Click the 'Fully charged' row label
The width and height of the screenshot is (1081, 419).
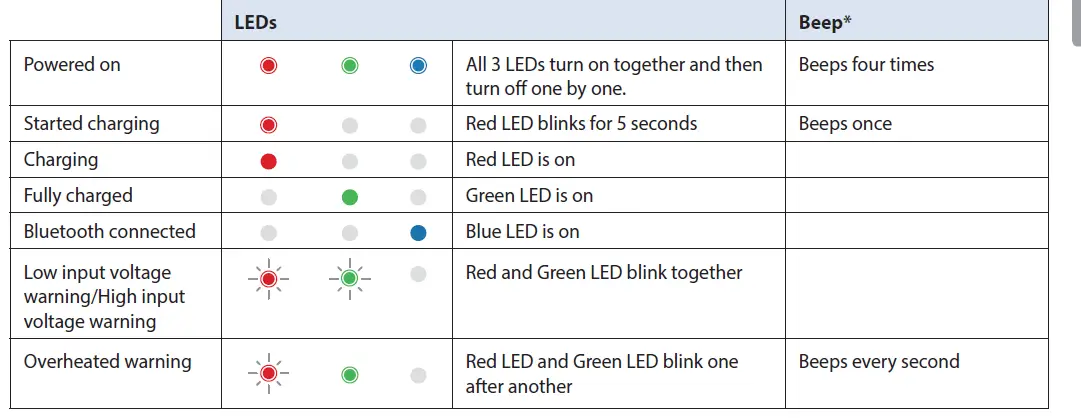(78, 195)
